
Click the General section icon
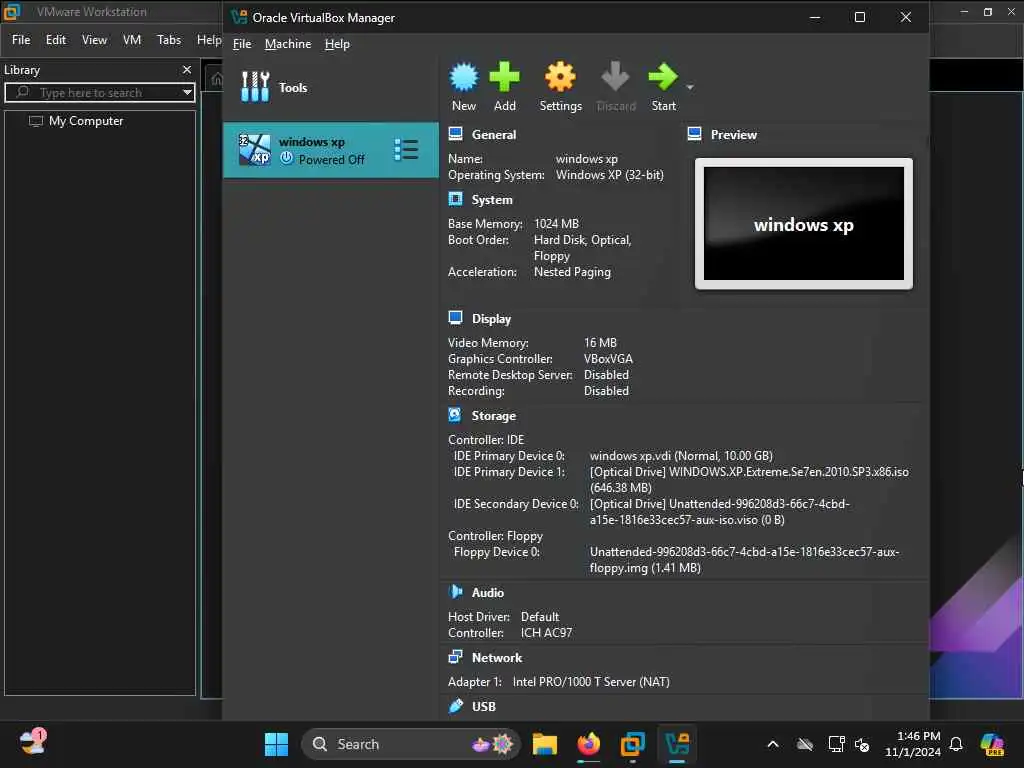(x=455, y=134)
